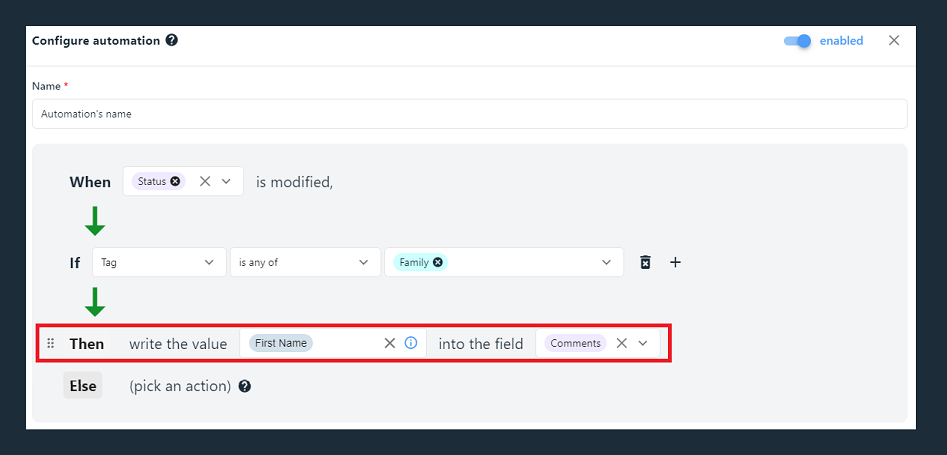Expand the When field dropdown
The width and height of the screenshot is (947, 455).
coord(226,181)
